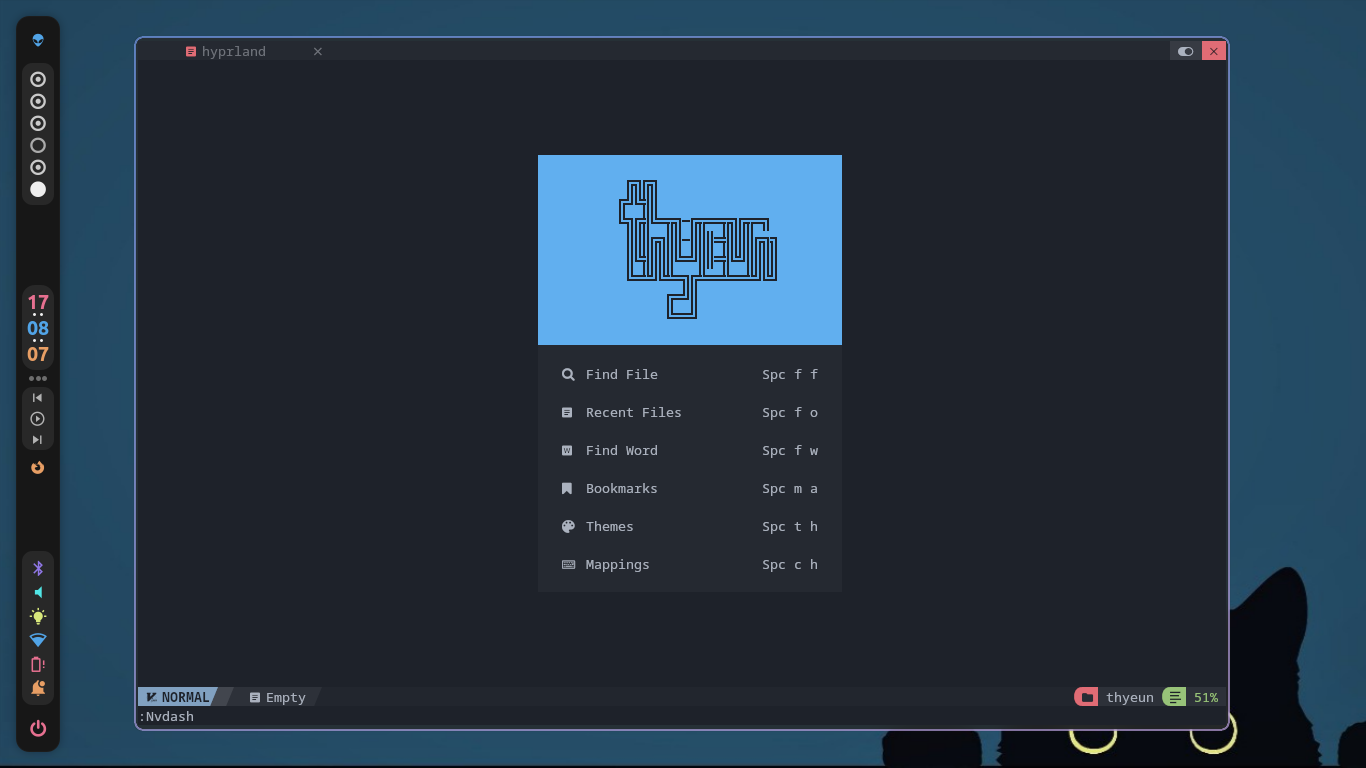Screen dimensions: 1366x768
Task: Click the Vim mode icon beside NORMAL
Action: pos(151,697)
